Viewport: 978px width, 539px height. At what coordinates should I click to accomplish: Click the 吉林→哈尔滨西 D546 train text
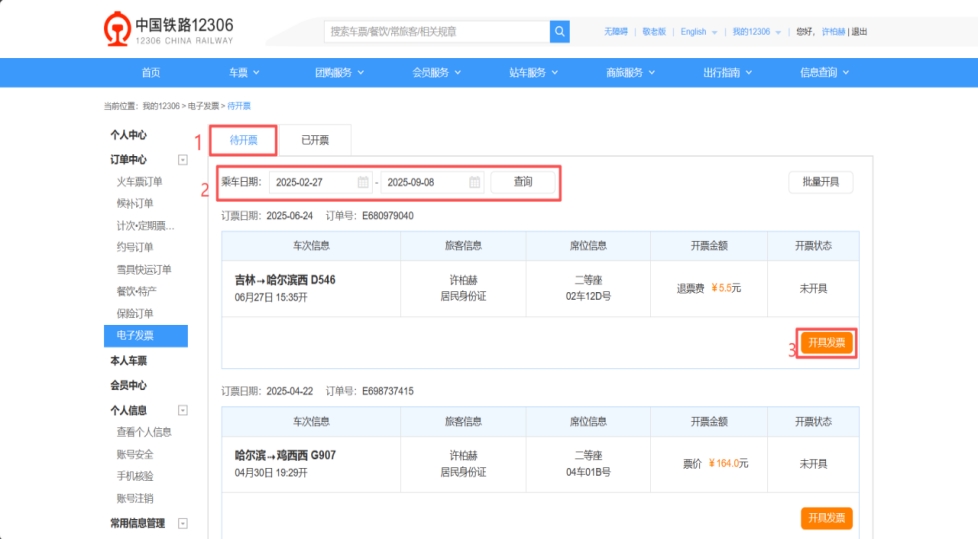coord(285,279)
